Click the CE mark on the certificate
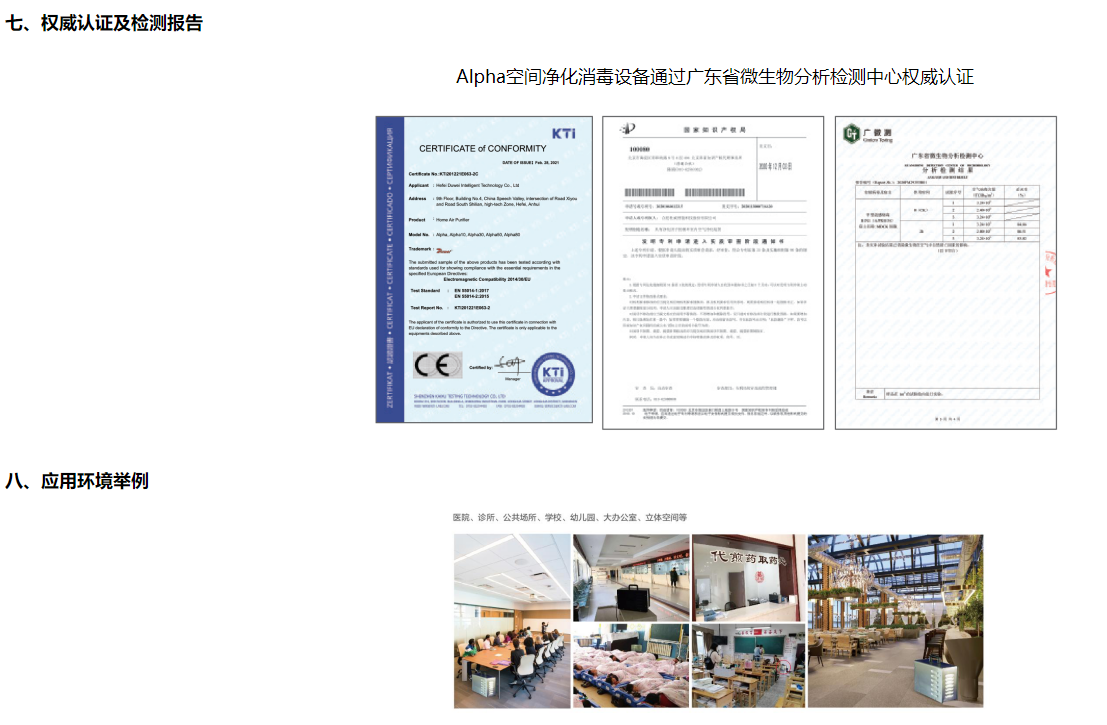Screen dimensions: 1107x725 click(x=437, y=365)
